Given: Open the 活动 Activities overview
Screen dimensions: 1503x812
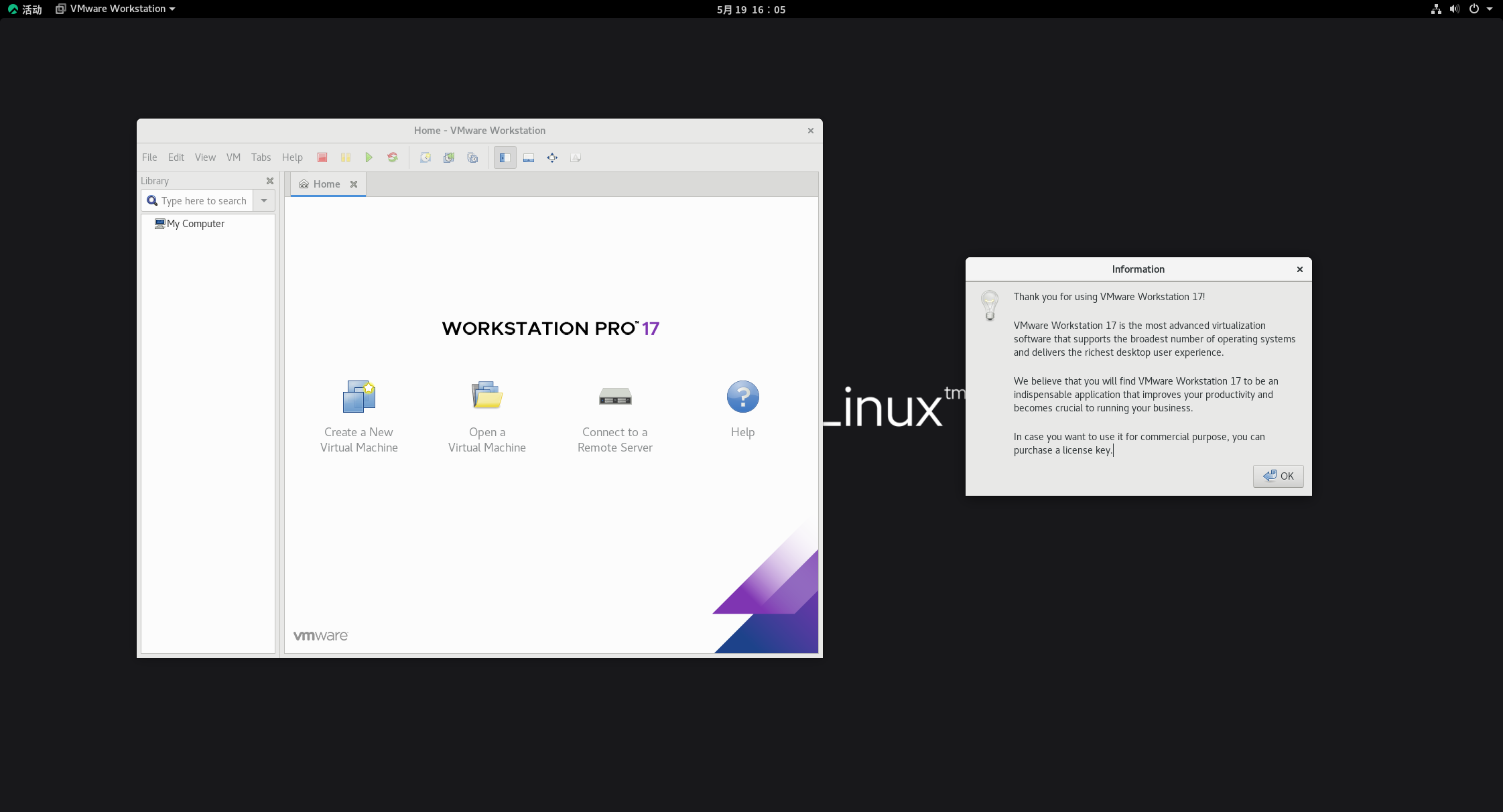Looking at the screenshot, I should pyautogui.click(x=25, y=9).
